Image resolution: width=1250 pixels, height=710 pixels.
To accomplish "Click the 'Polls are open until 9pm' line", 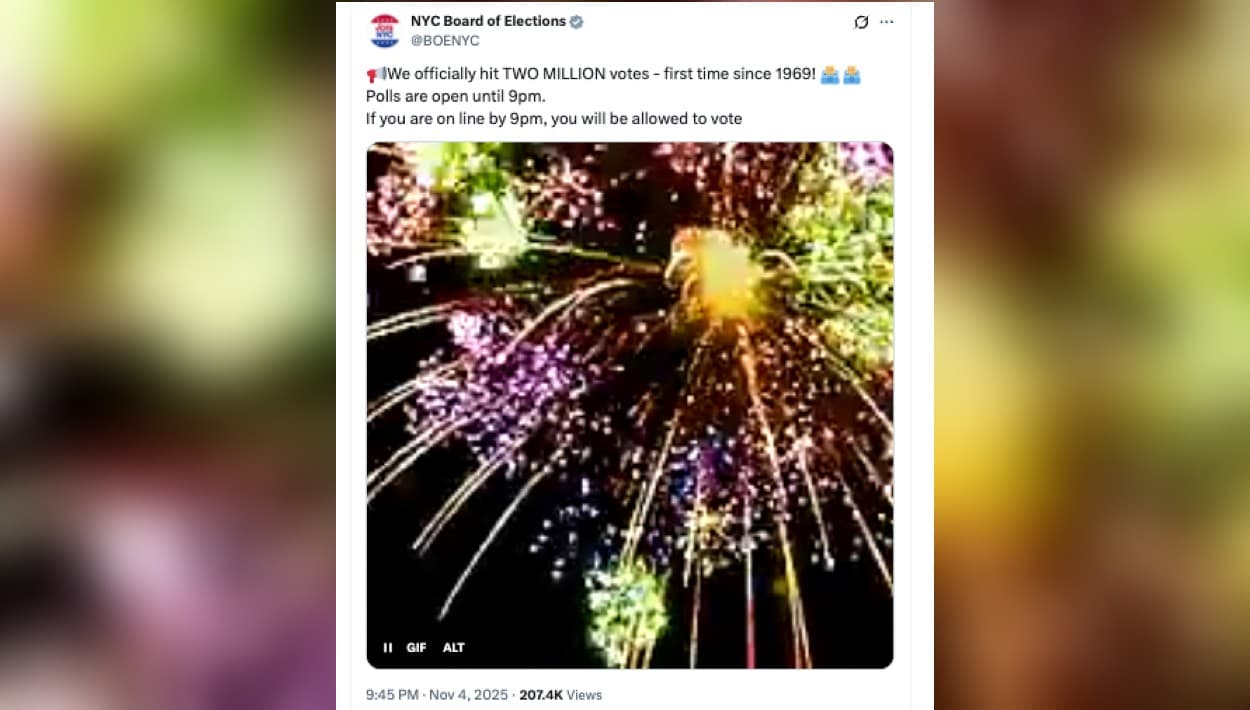I will pyautogui.click(x=455, y=97).
